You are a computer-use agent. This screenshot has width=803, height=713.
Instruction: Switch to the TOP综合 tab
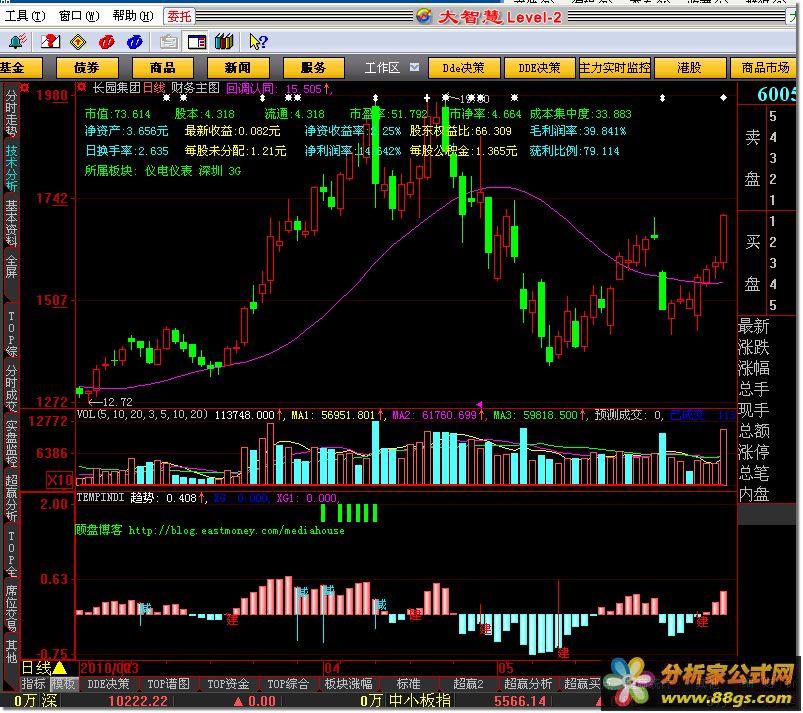[288, 683]
